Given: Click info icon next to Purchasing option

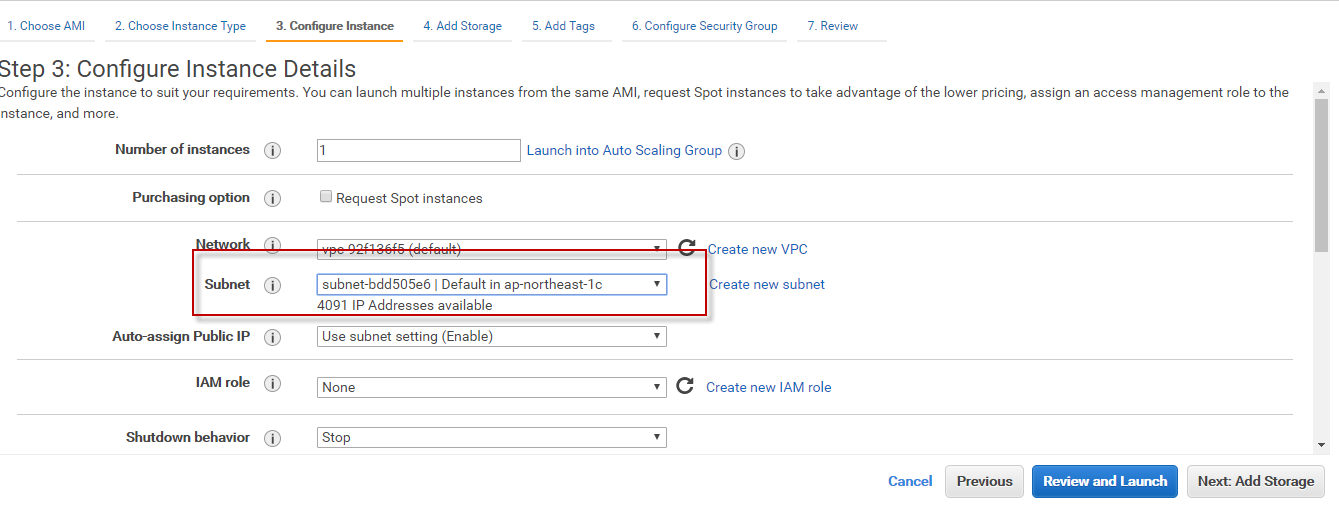Looking at the screenshot, I should [272, 199].
